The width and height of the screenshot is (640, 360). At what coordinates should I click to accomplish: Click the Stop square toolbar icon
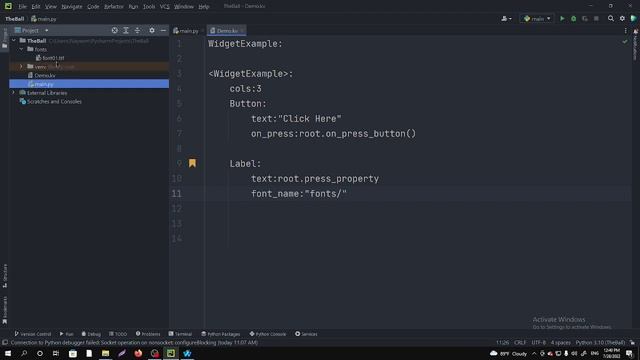tap(596, 18)
